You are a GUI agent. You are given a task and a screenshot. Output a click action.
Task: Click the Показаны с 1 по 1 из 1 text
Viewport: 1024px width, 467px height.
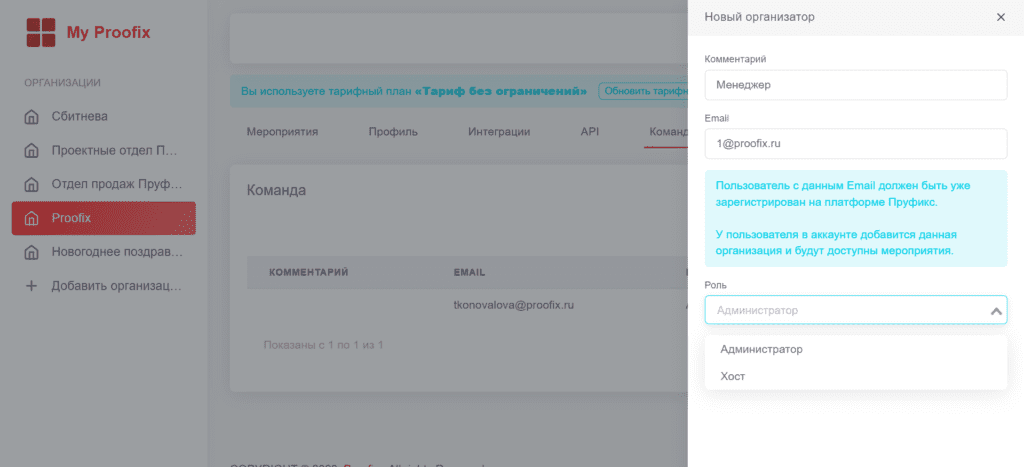[x=323, y=344]
